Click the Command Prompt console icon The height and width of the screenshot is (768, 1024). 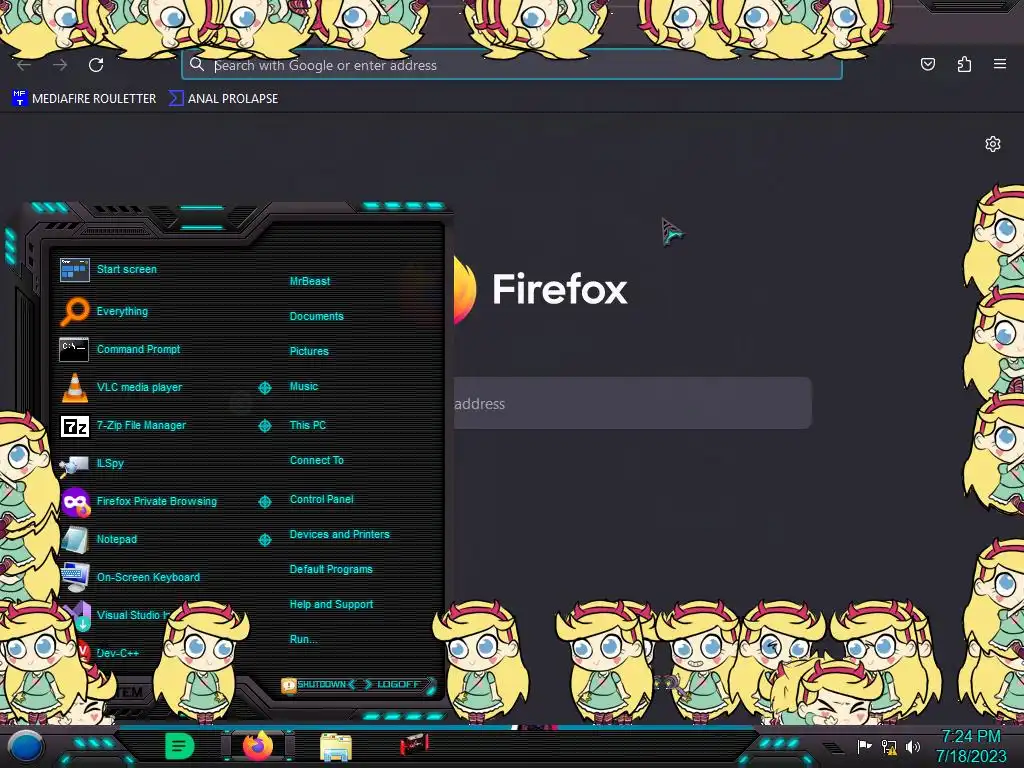(74, 349)
